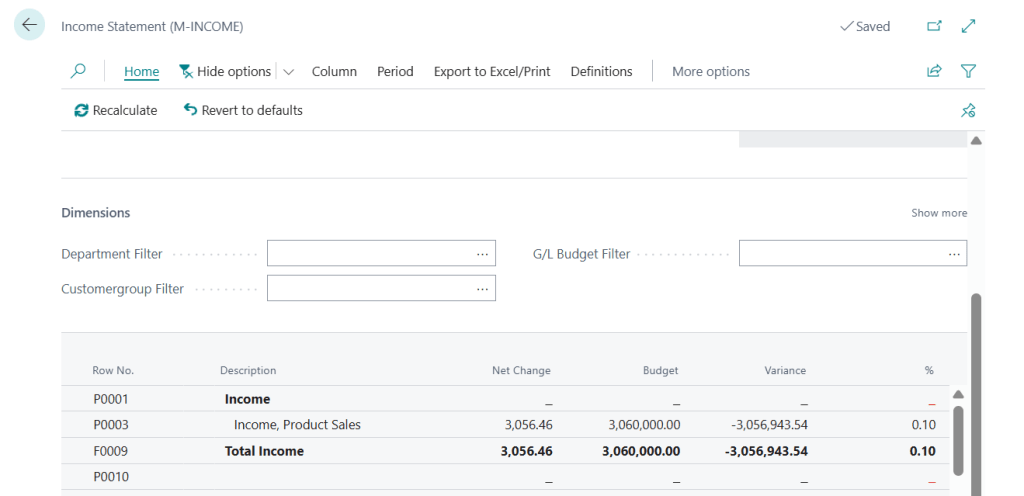Select row number F0009
The image size is (1024, 496).
pyautogui.click(x=111, y=451)
